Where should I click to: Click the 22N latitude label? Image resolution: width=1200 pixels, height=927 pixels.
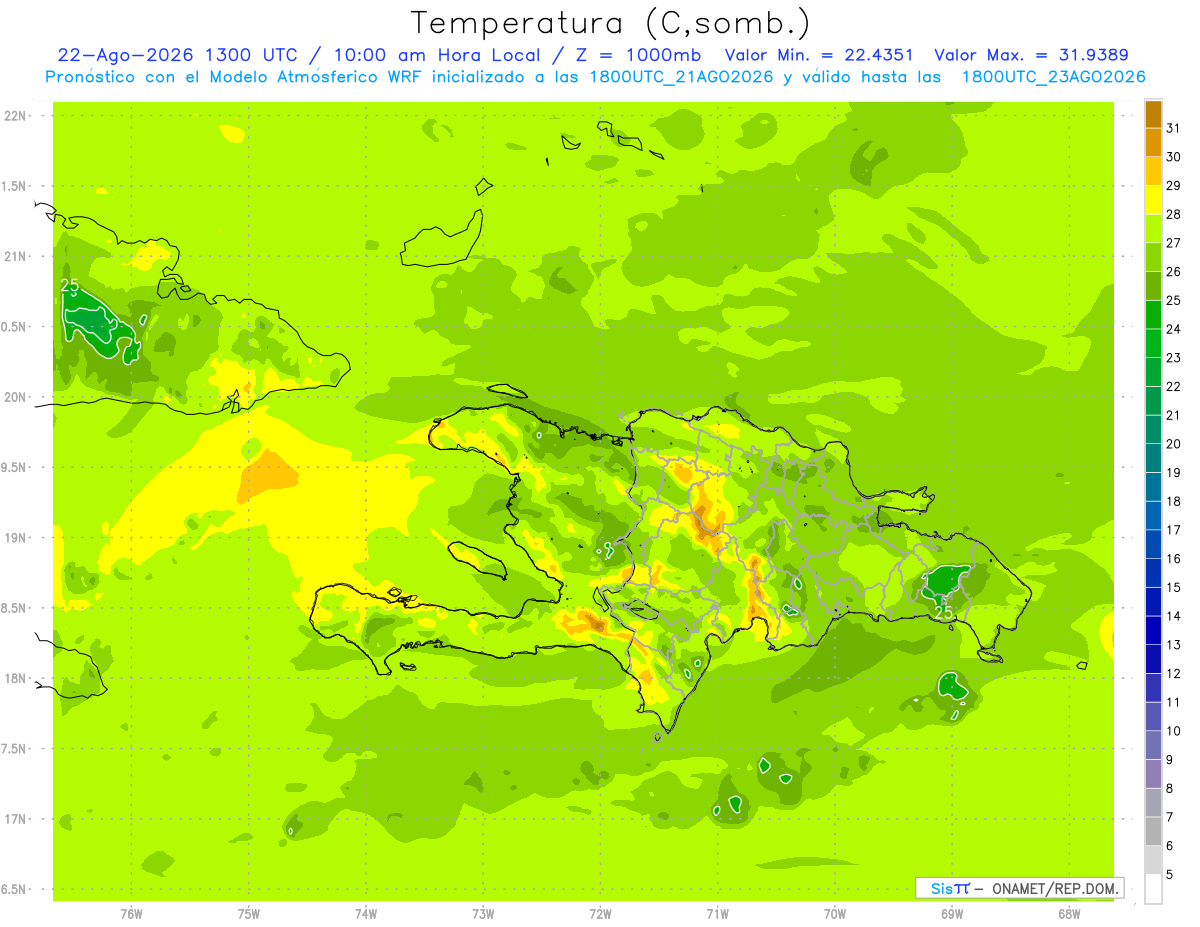[14, 116]
